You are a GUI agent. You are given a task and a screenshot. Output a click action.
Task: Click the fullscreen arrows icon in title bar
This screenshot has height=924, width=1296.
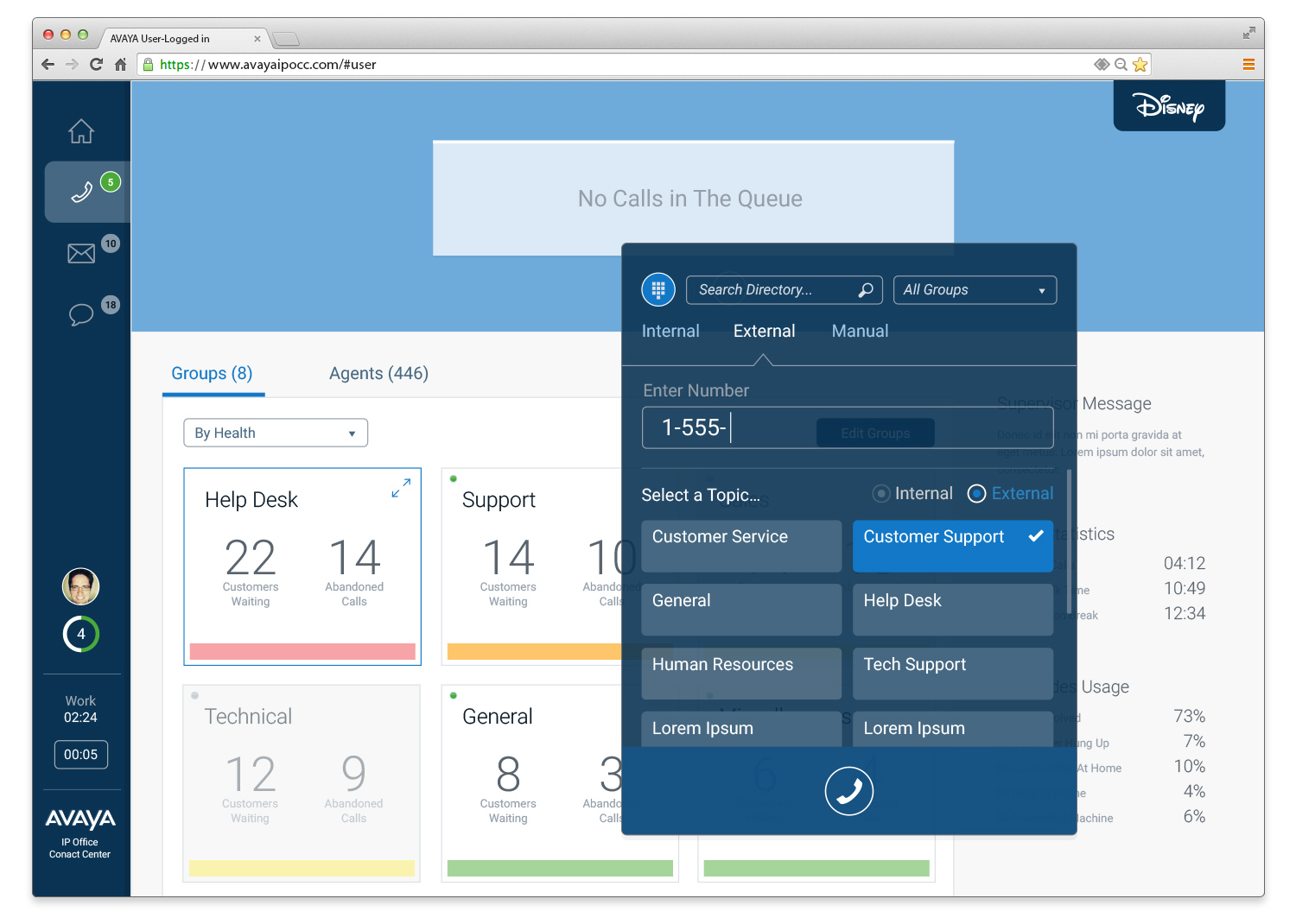(1248, 33)
